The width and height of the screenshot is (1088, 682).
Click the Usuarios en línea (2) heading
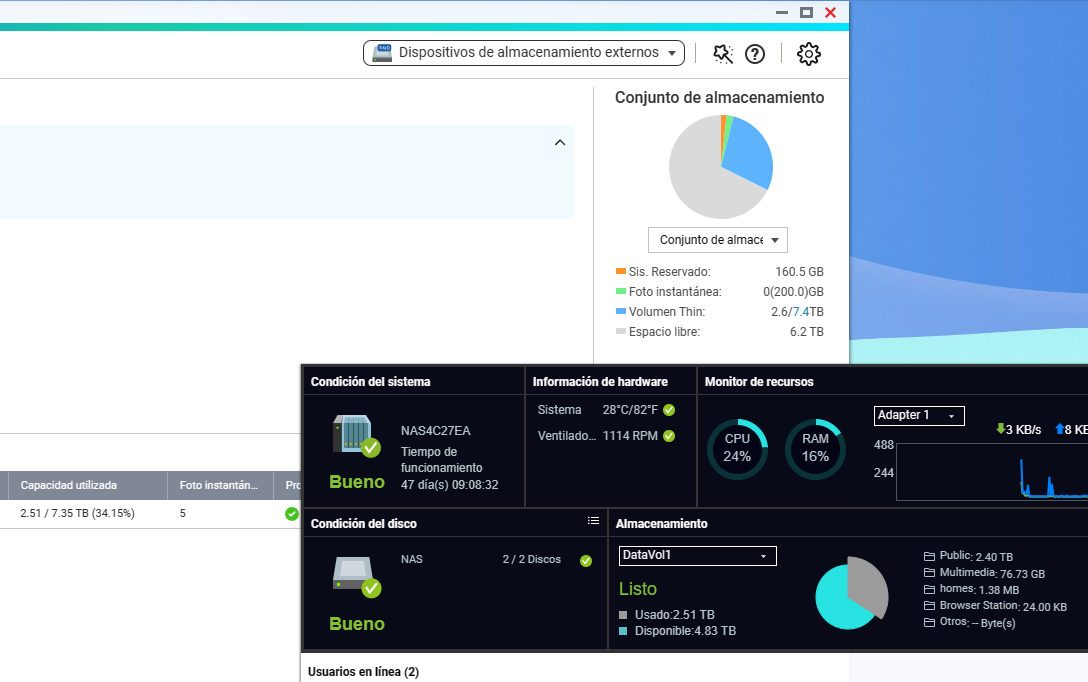(x=363, y=672)
